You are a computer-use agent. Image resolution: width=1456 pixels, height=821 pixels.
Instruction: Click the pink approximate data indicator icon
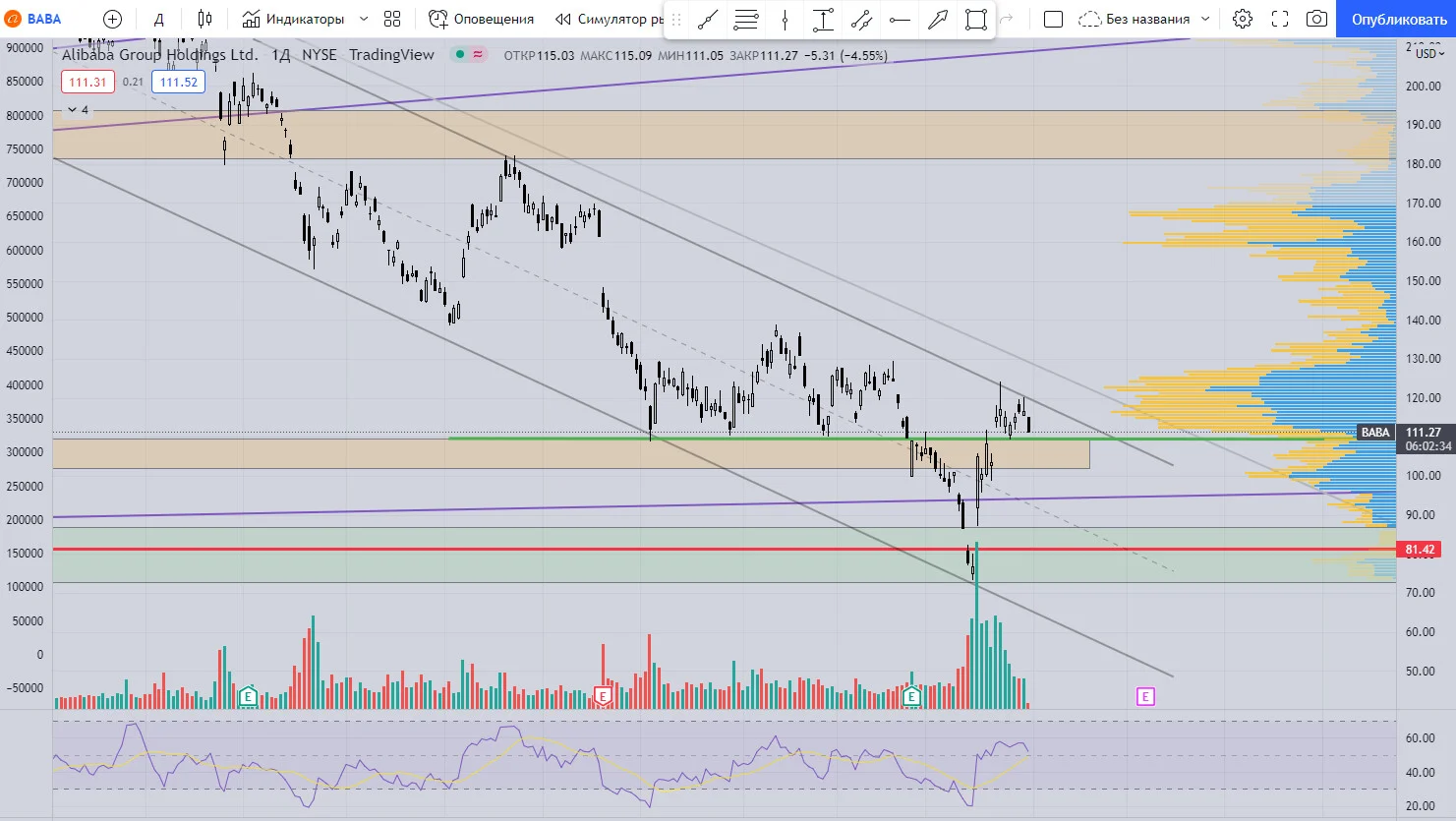pos(478,55)
